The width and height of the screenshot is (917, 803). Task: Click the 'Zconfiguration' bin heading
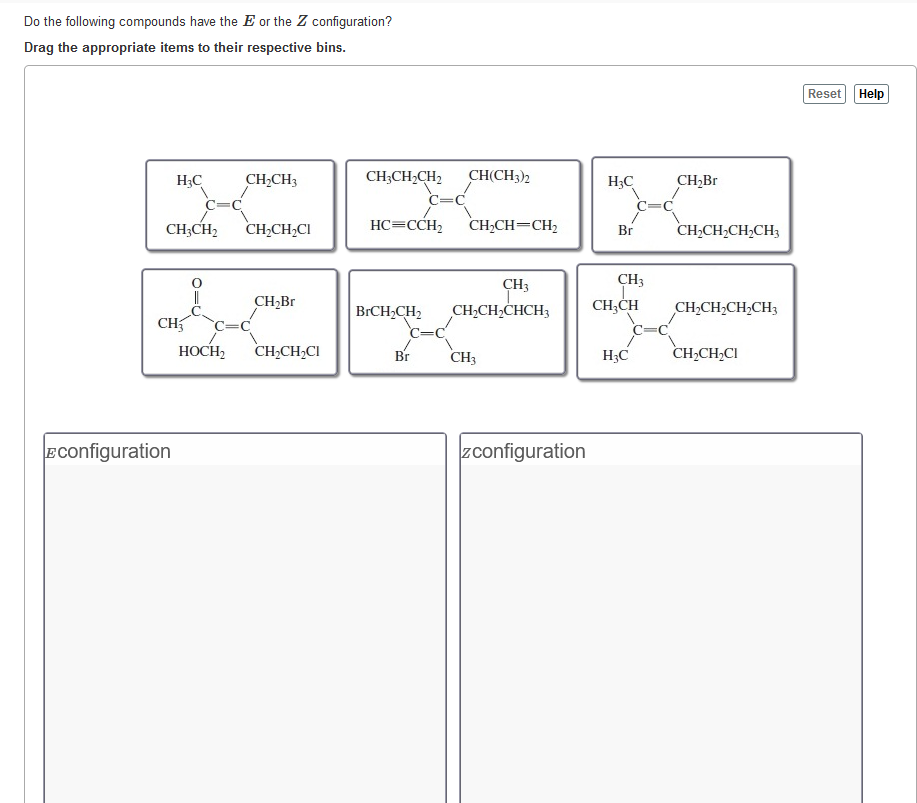[523, 451]
